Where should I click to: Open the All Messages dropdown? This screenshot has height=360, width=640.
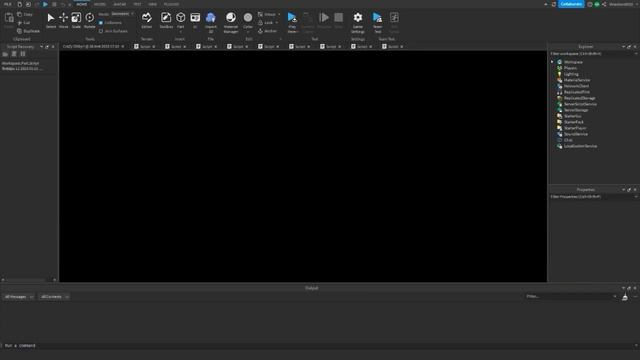(x=19, y=297)
